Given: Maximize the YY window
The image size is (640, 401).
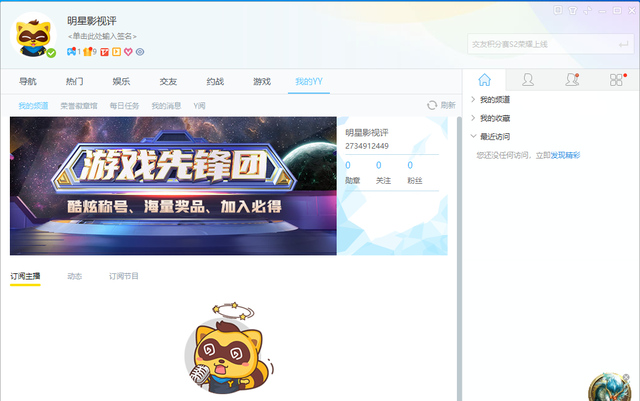Looking at the screenshot, I should pos(617,11).
